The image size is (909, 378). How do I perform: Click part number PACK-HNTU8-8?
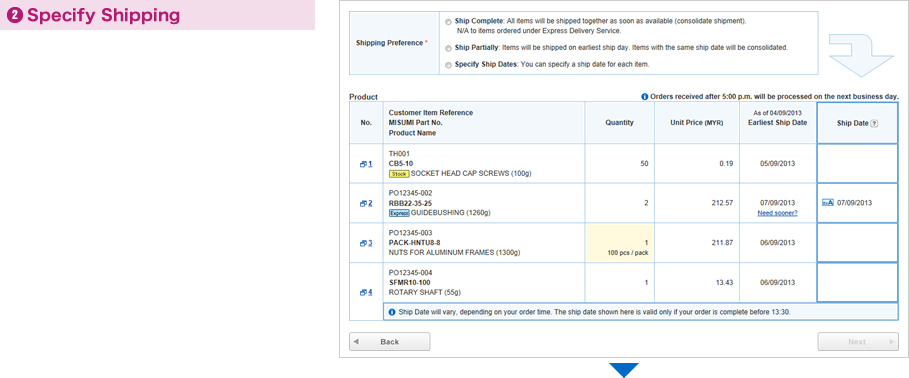tap(413, 243)
